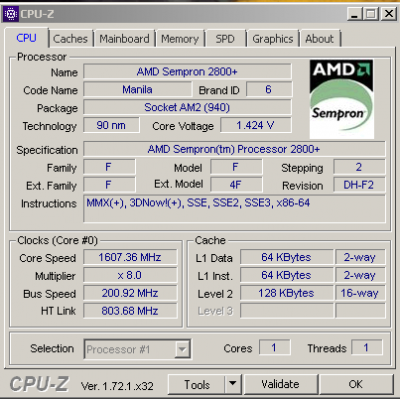This screenshot has height=399, width=400.
Task: Minimize the CPU-Z window
Action: click(355, 14)
